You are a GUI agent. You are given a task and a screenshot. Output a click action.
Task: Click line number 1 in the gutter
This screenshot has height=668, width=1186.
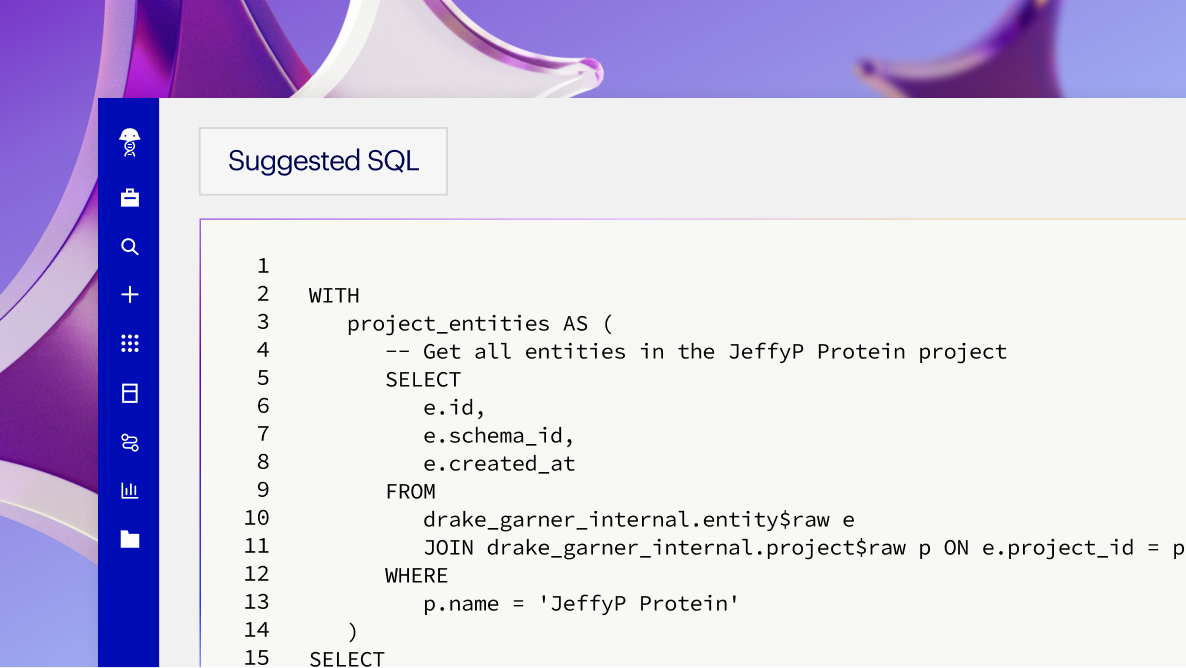263,266
